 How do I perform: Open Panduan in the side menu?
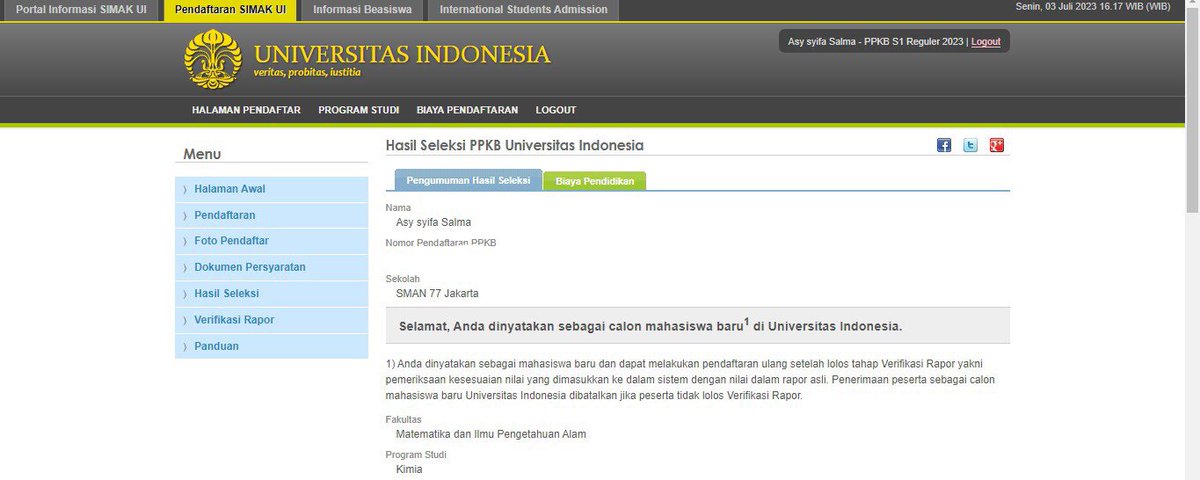pos(271,346)
